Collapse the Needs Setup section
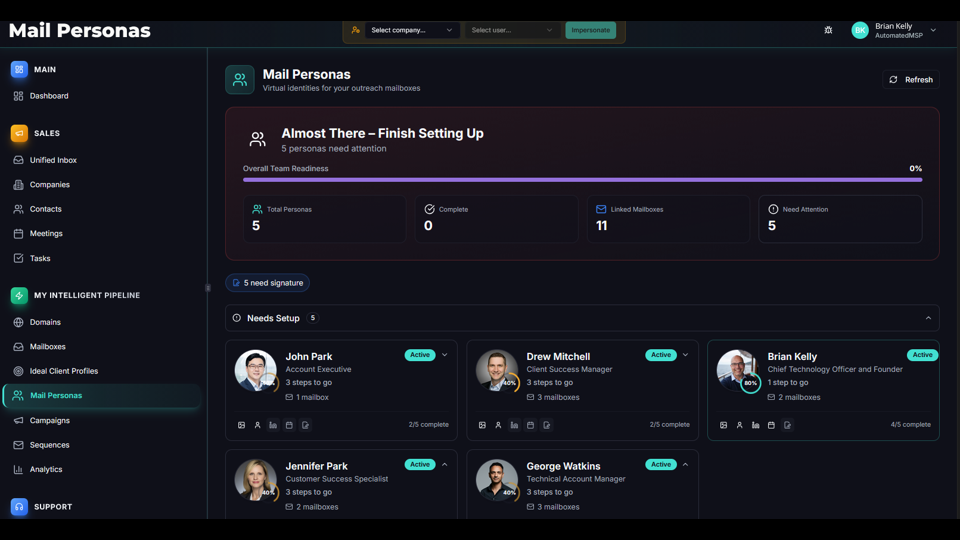 [928, 318]
